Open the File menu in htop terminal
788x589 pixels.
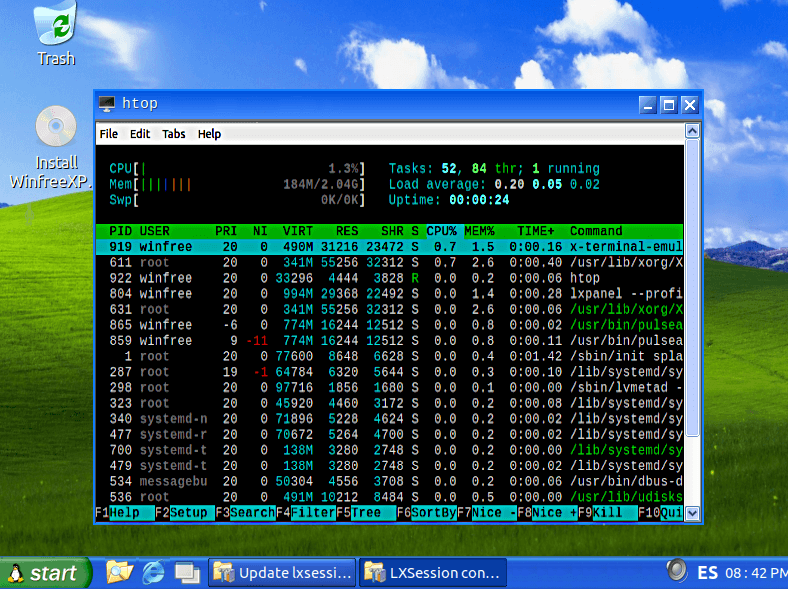coord(109,134)
